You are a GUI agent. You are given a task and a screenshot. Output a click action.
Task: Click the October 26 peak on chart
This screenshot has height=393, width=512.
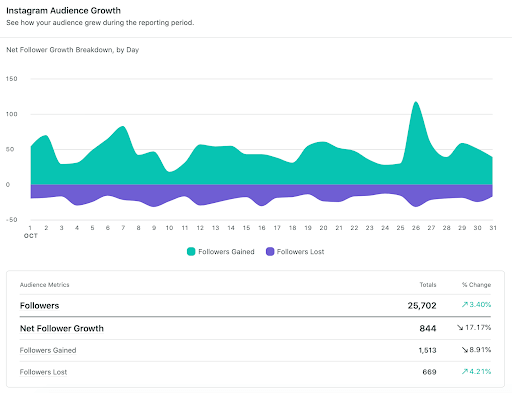[416, 102]
